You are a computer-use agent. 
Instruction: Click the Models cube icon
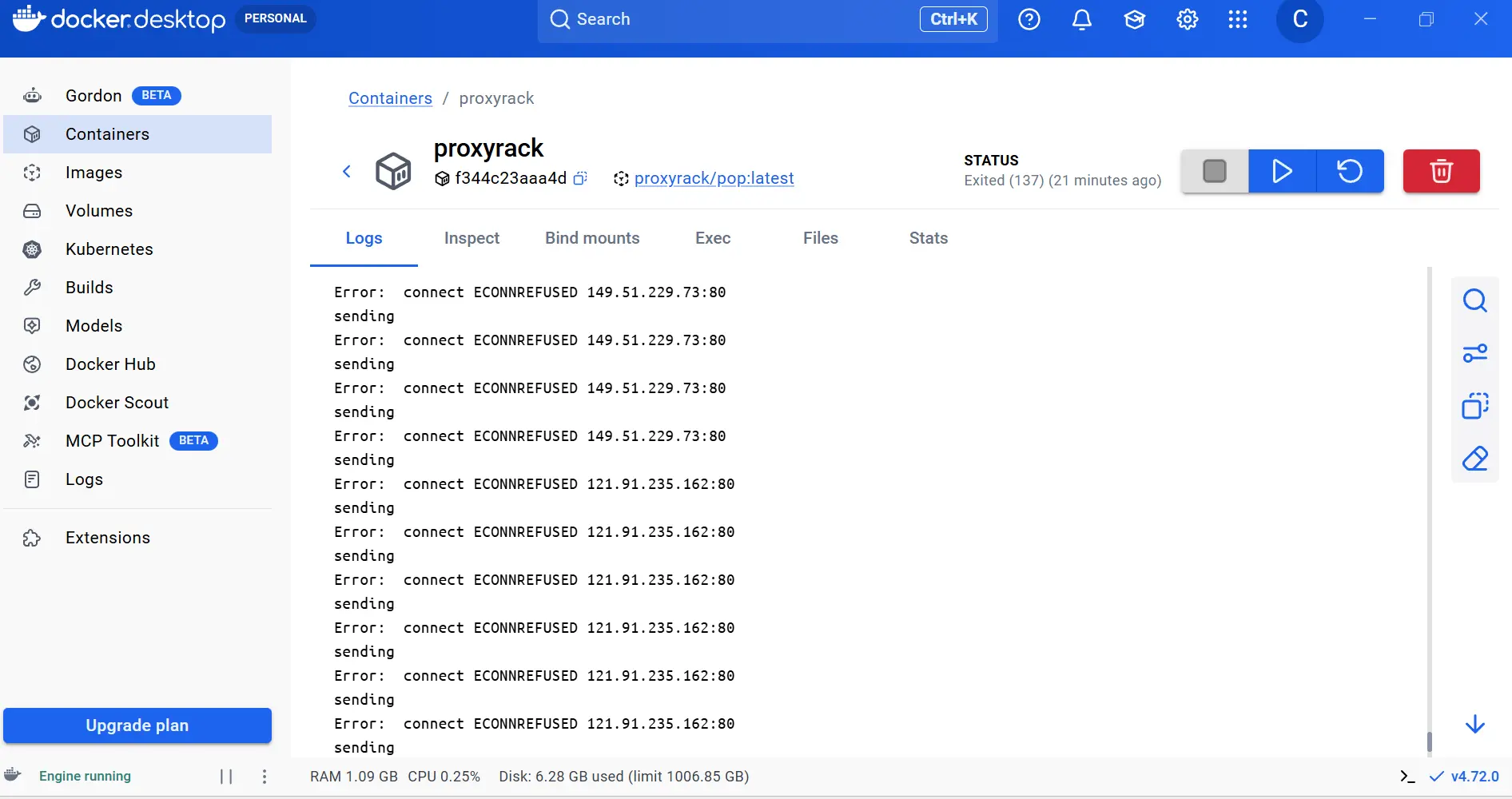coord(32,326)
